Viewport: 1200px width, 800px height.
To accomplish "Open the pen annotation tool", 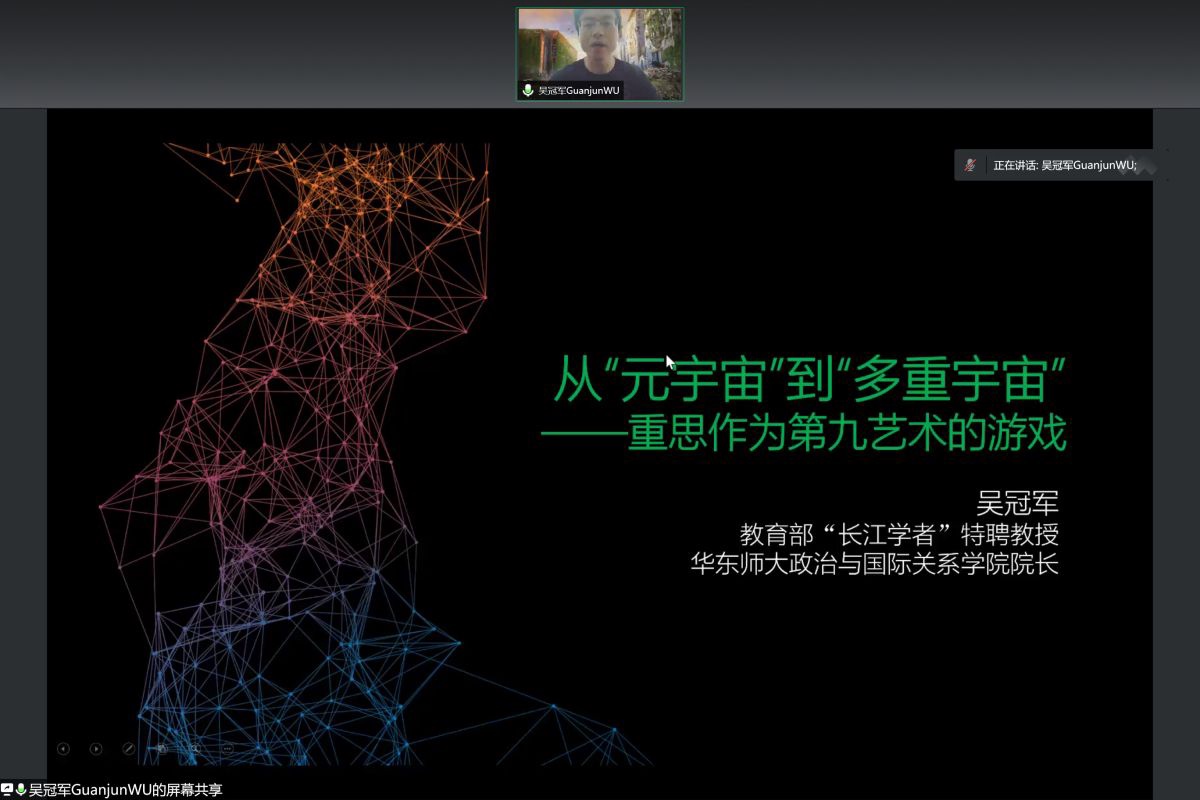I will click(x=128, y=748).
